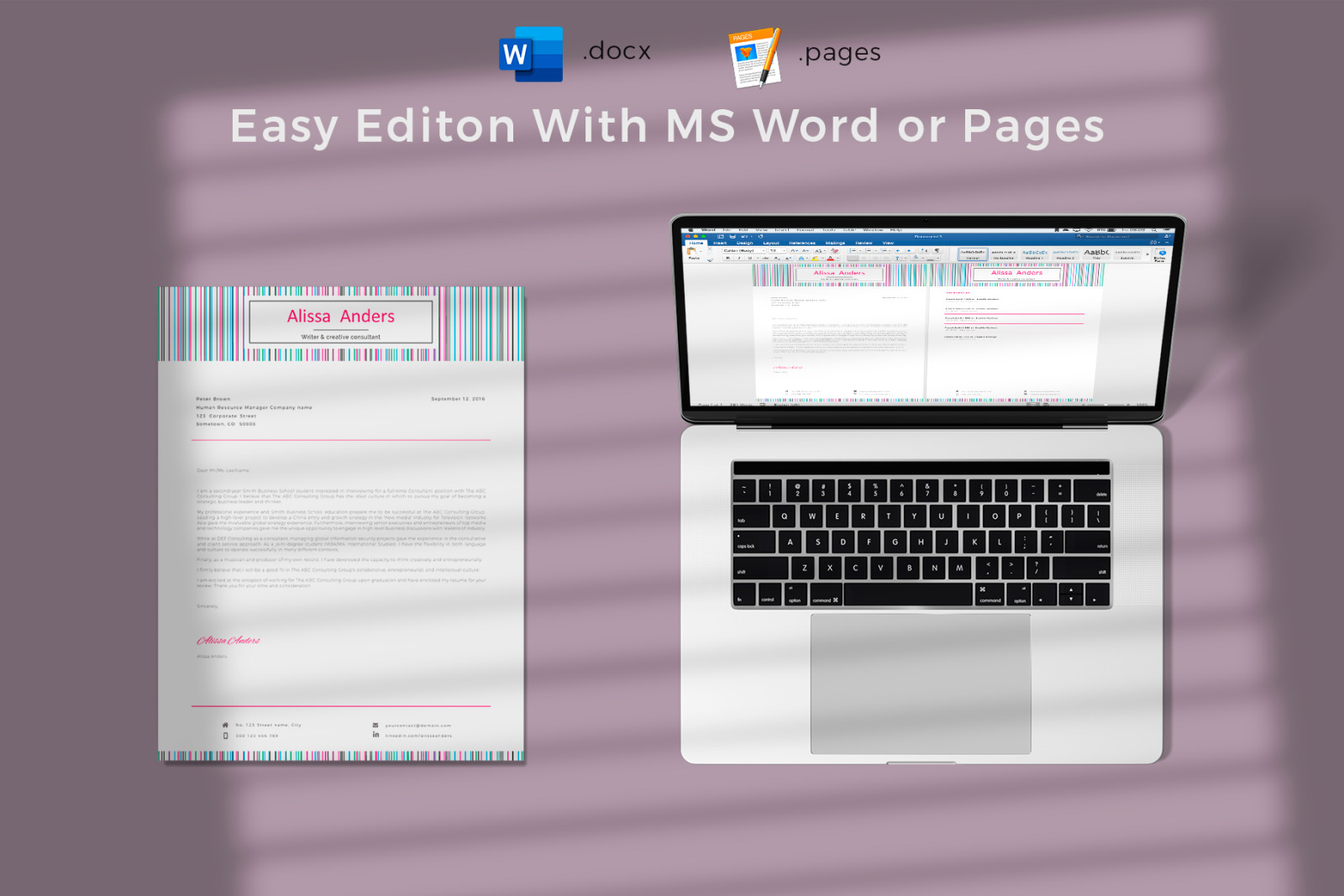
Task: Click the Save icon in Word's title bar
Action: click(732, 237)
